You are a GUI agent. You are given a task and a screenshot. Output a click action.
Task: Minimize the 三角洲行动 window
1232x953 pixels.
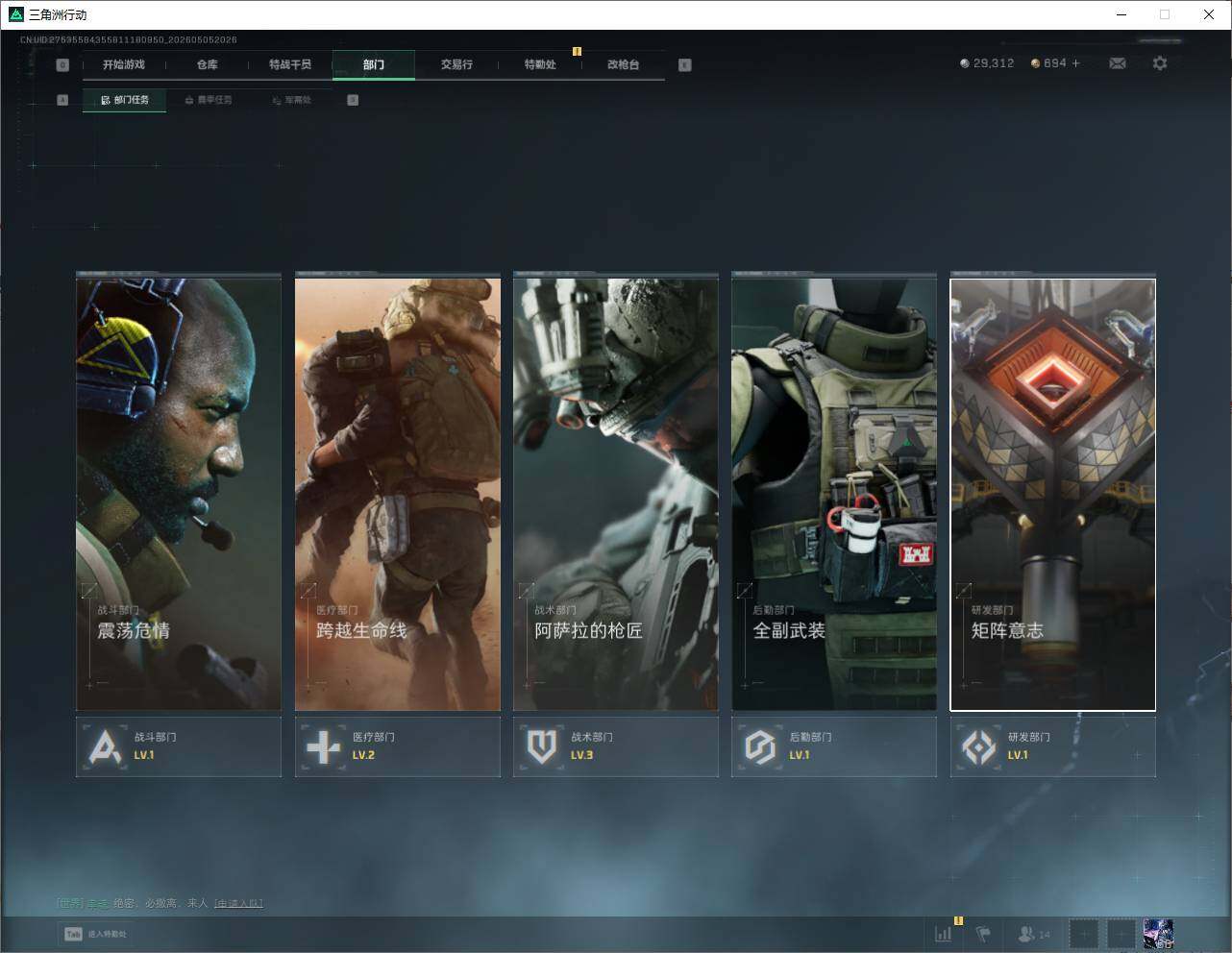point(1122,14)
